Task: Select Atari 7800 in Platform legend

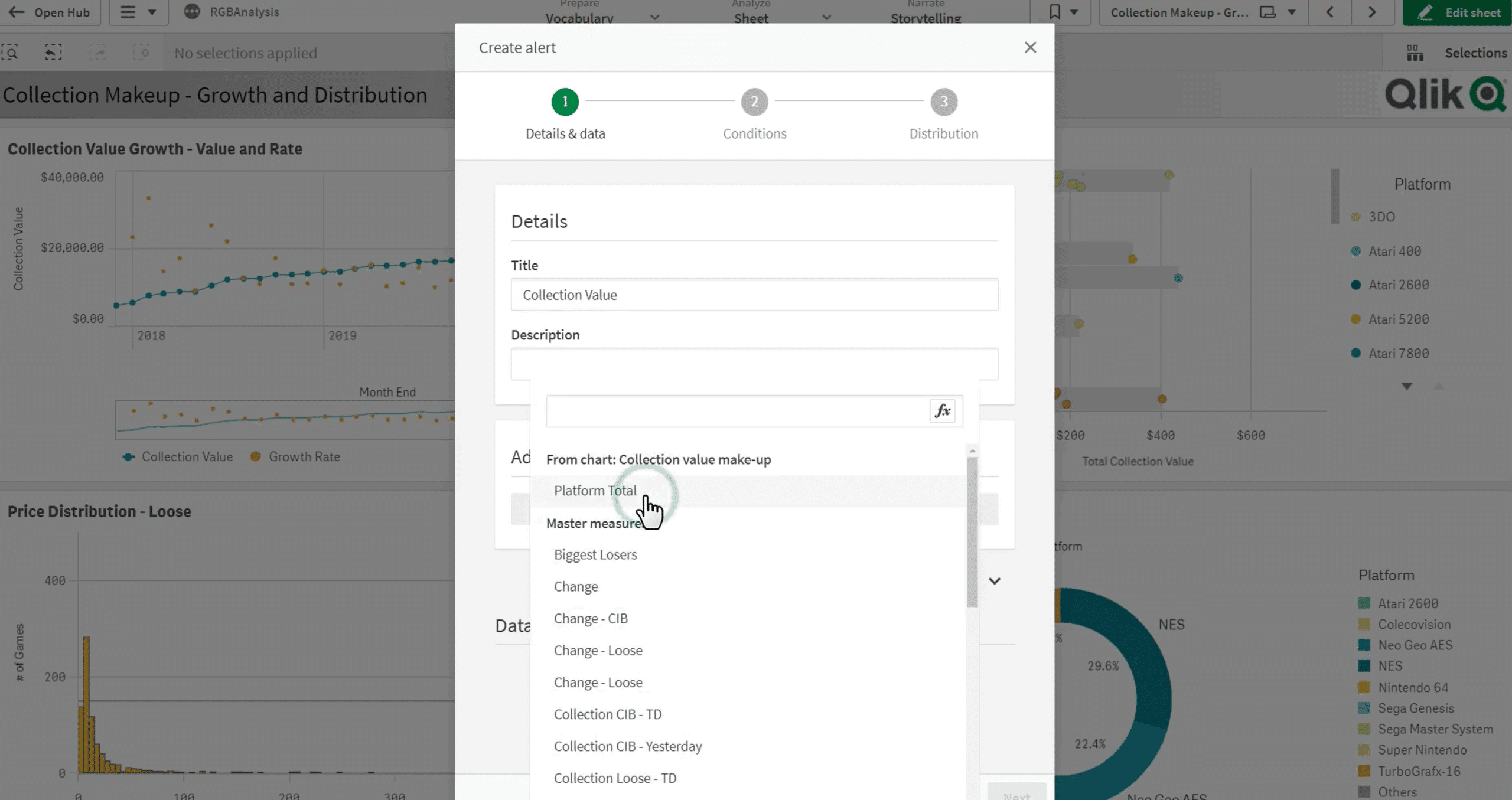Action: [1390, 353]
